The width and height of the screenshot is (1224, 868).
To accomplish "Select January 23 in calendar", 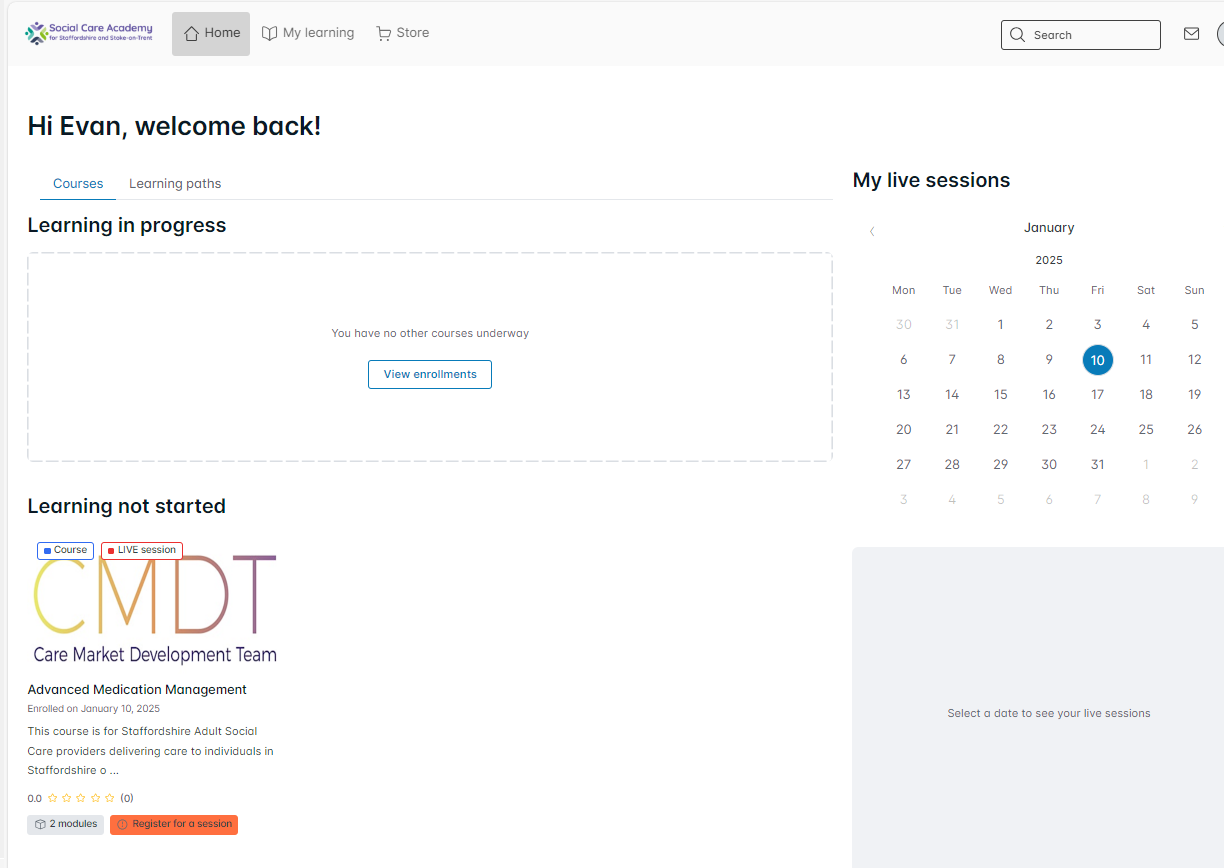I will pos(1049,430).
